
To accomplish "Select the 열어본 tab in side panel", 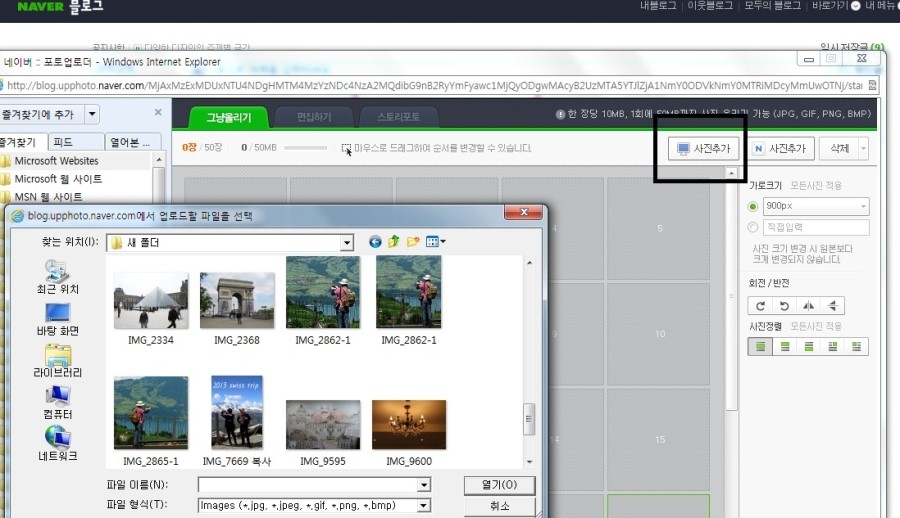I will (132, 142).
